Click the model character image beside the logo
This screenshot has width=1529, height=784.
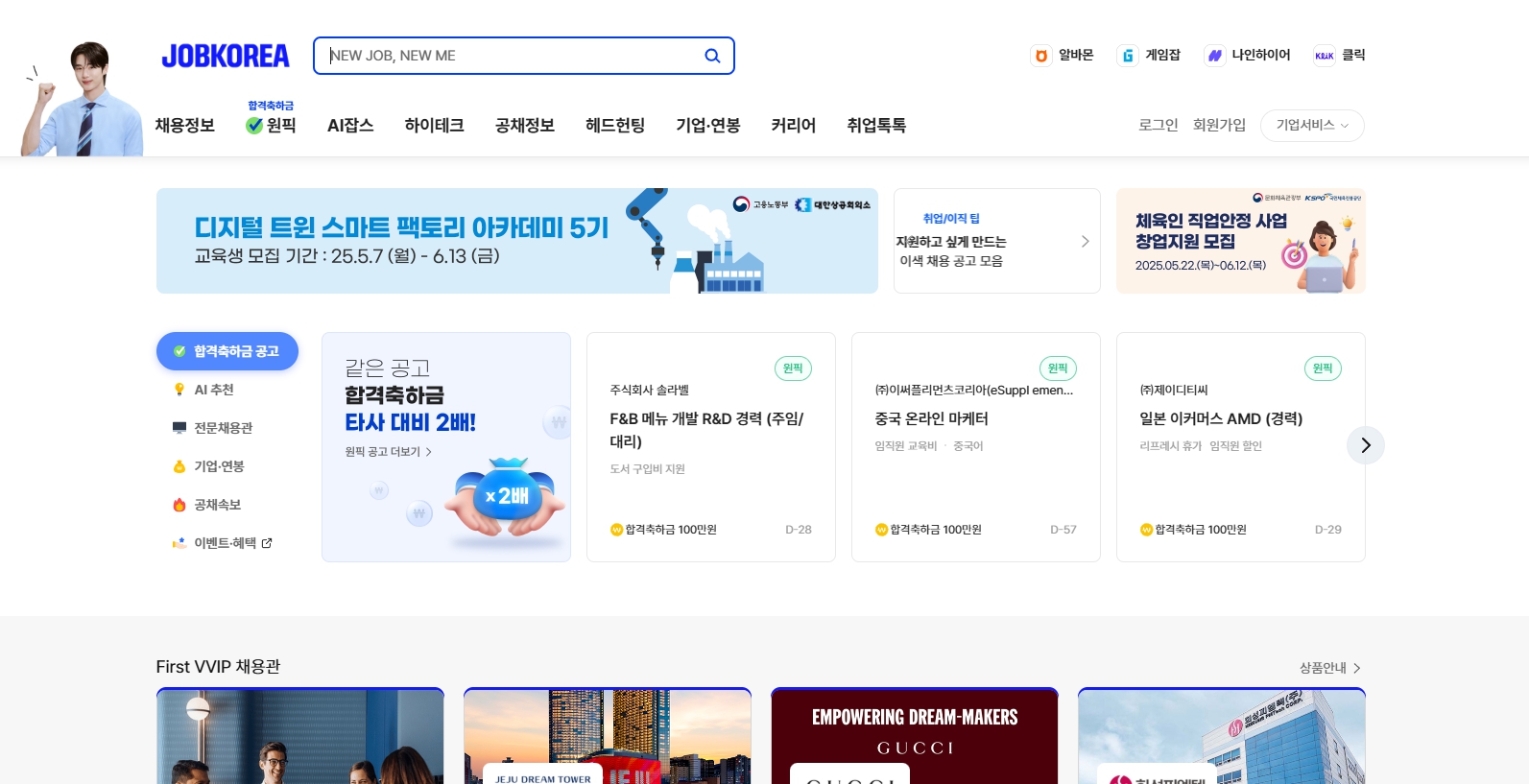(82, 99)
